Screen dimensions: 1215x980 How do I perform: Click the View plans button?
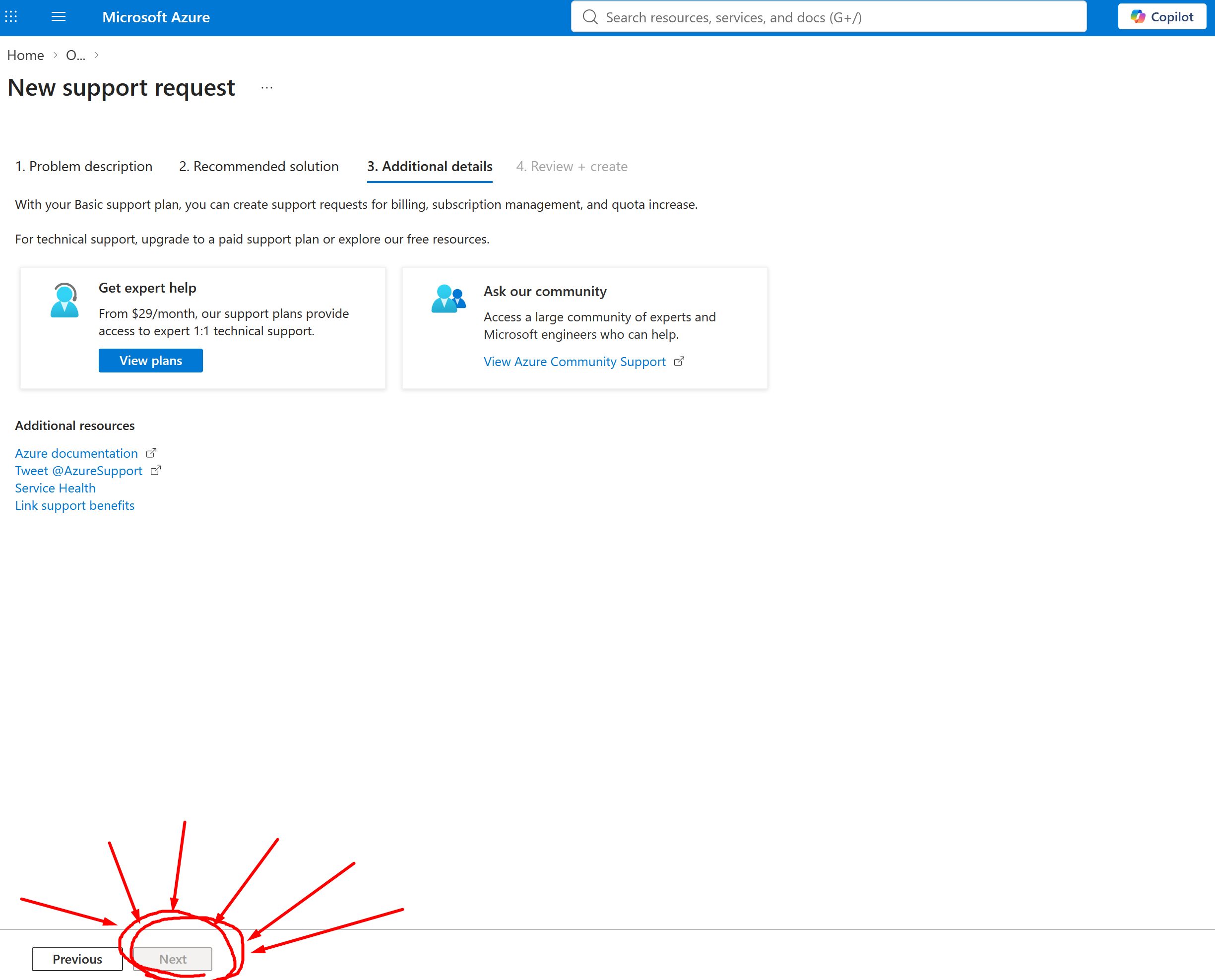(151, 361)
